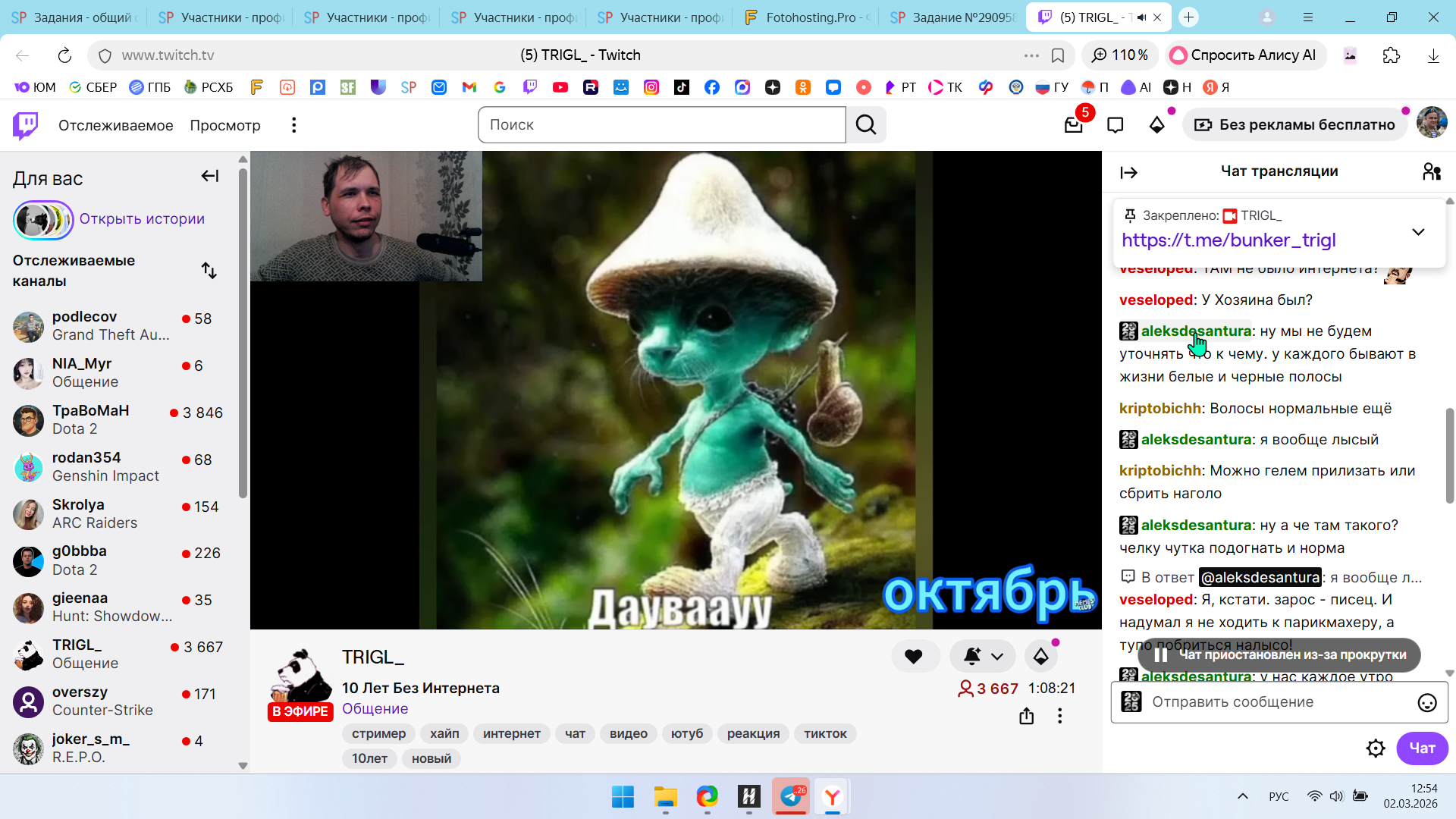This screenshot has height=819, width=1456.
Task: Expand the pinned message chevron
Action: pos(1418,232)
